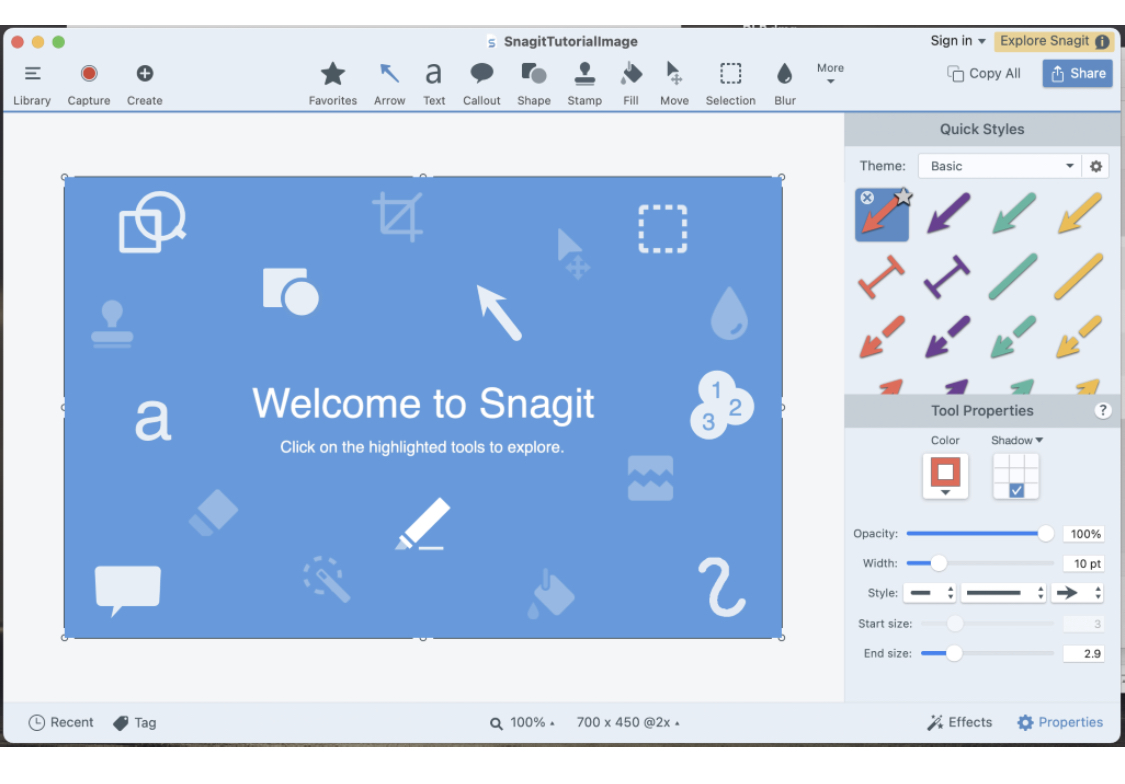The image size is (1125, 784).
Task: Choose the green plain line style
Action: 1014,276
